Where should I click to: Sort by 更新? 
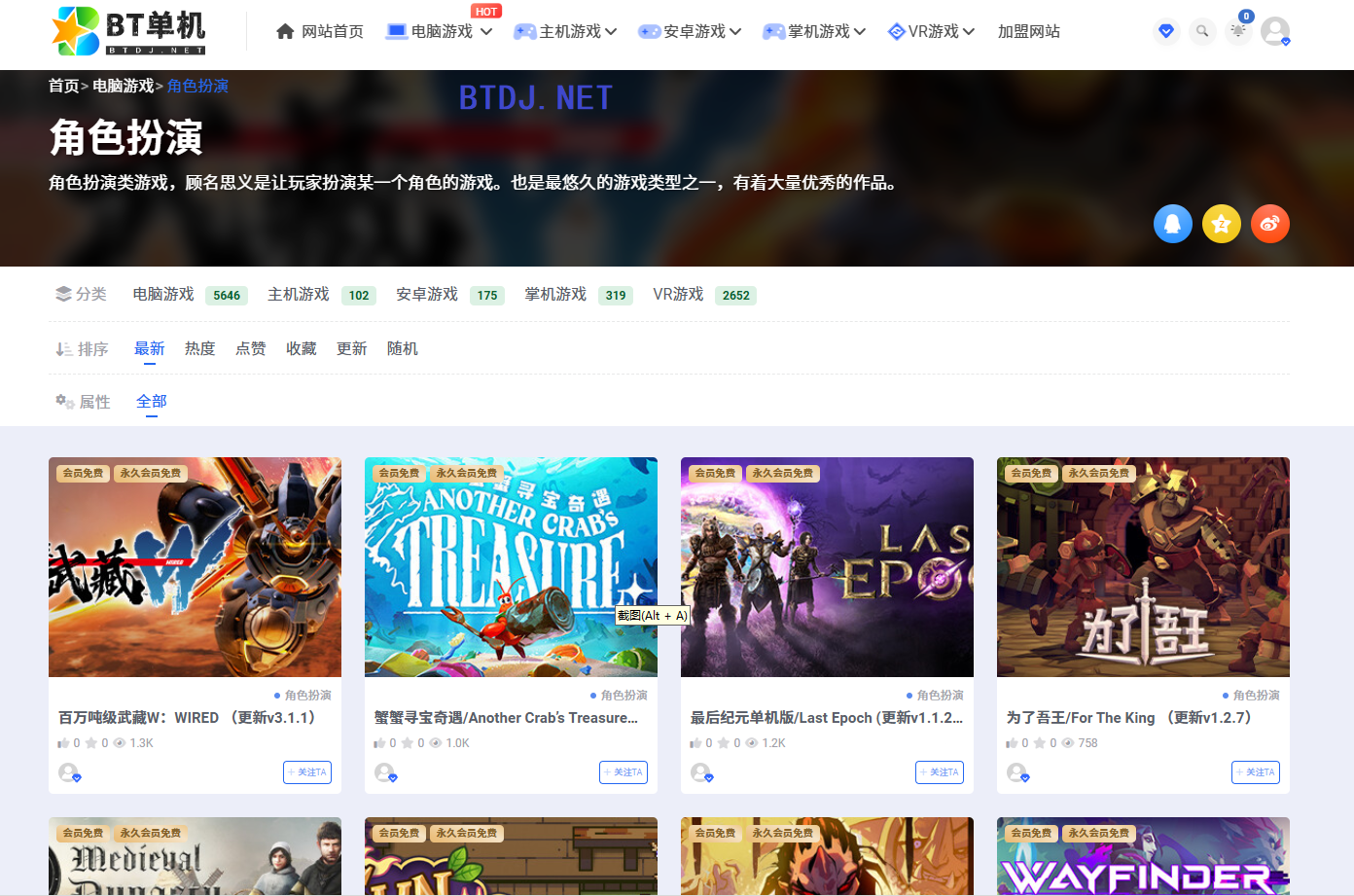tap(352, 348)
